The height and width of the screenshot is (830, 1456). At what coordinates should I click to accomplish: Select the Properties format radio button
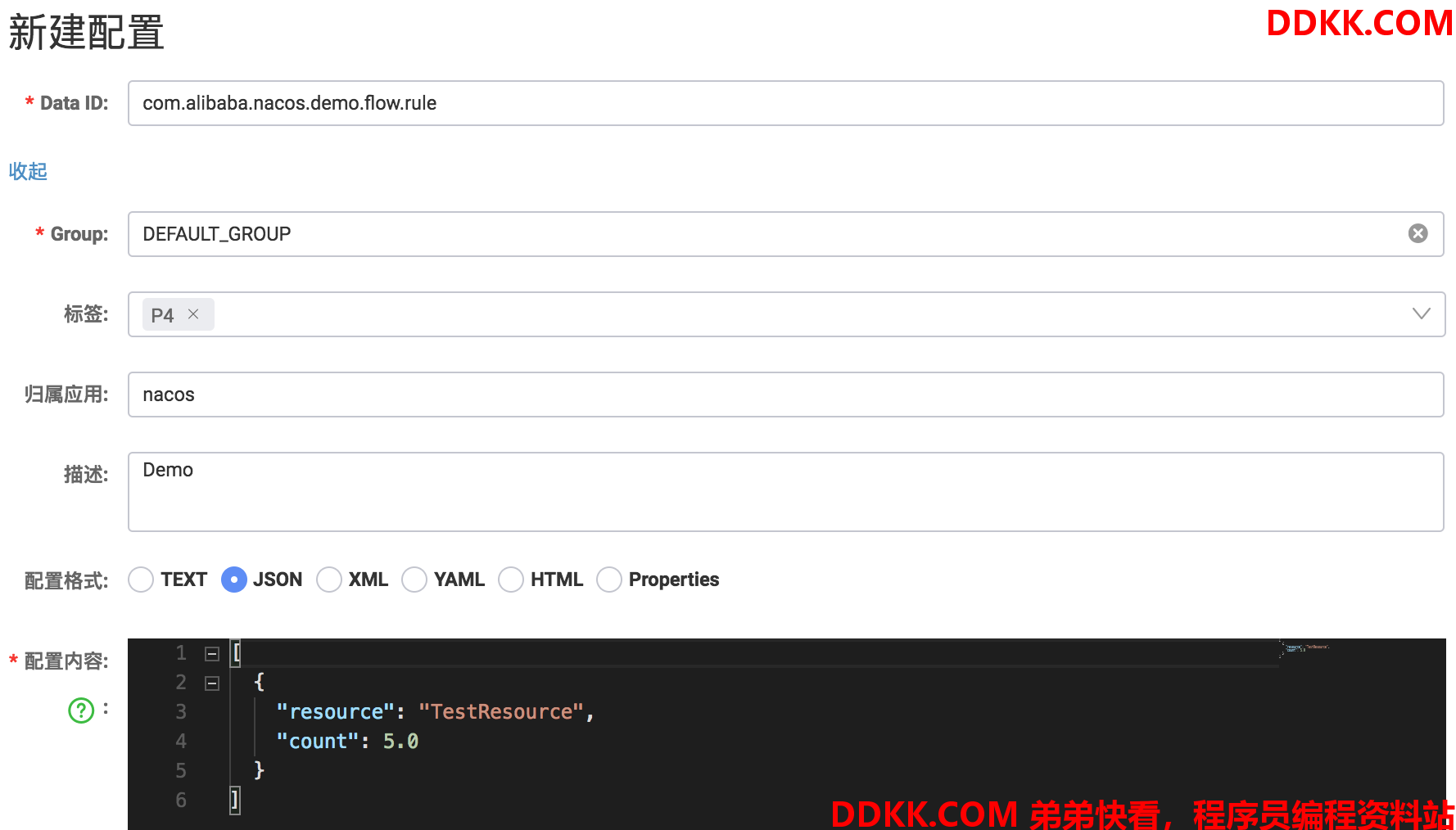[609, 580]
